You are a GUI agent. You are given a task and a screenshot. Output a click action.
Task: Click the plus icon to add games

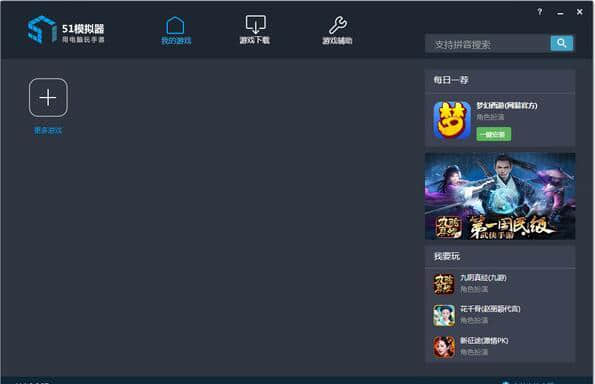coord(48,98)
